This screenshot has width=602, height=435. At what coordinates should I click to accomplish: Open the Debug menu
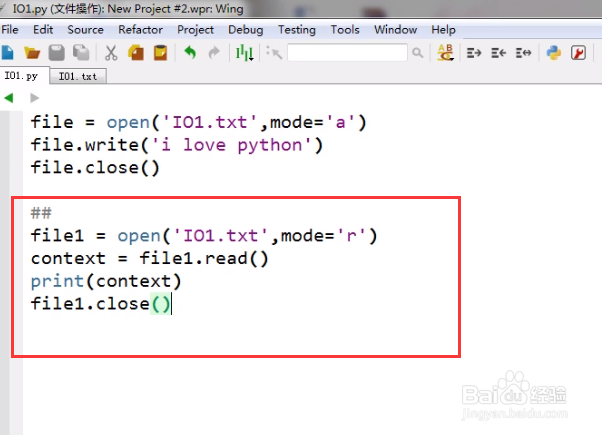coord(245,30)
